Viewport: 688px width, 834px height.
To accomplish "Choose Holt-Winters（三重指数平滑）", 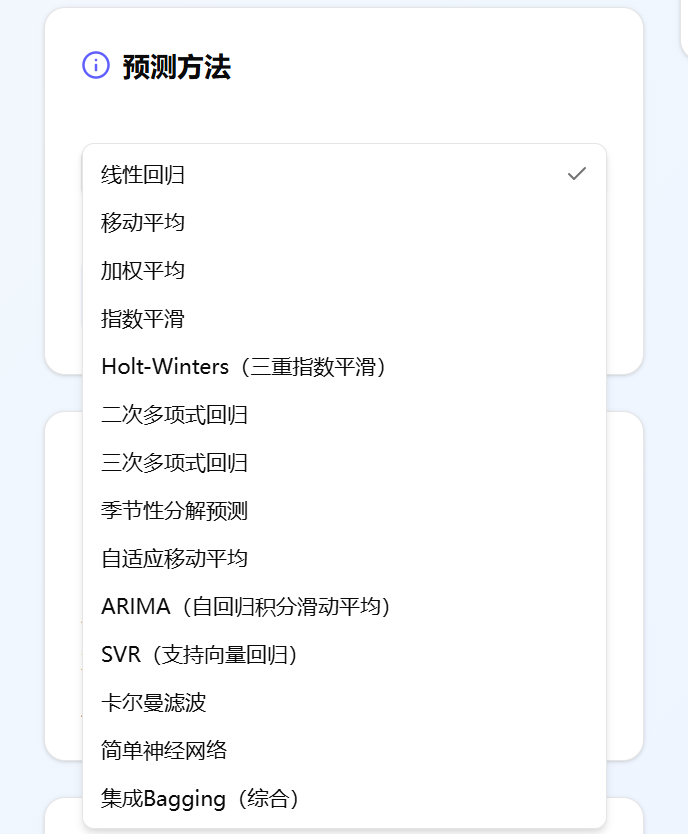I will coord(243,367).
